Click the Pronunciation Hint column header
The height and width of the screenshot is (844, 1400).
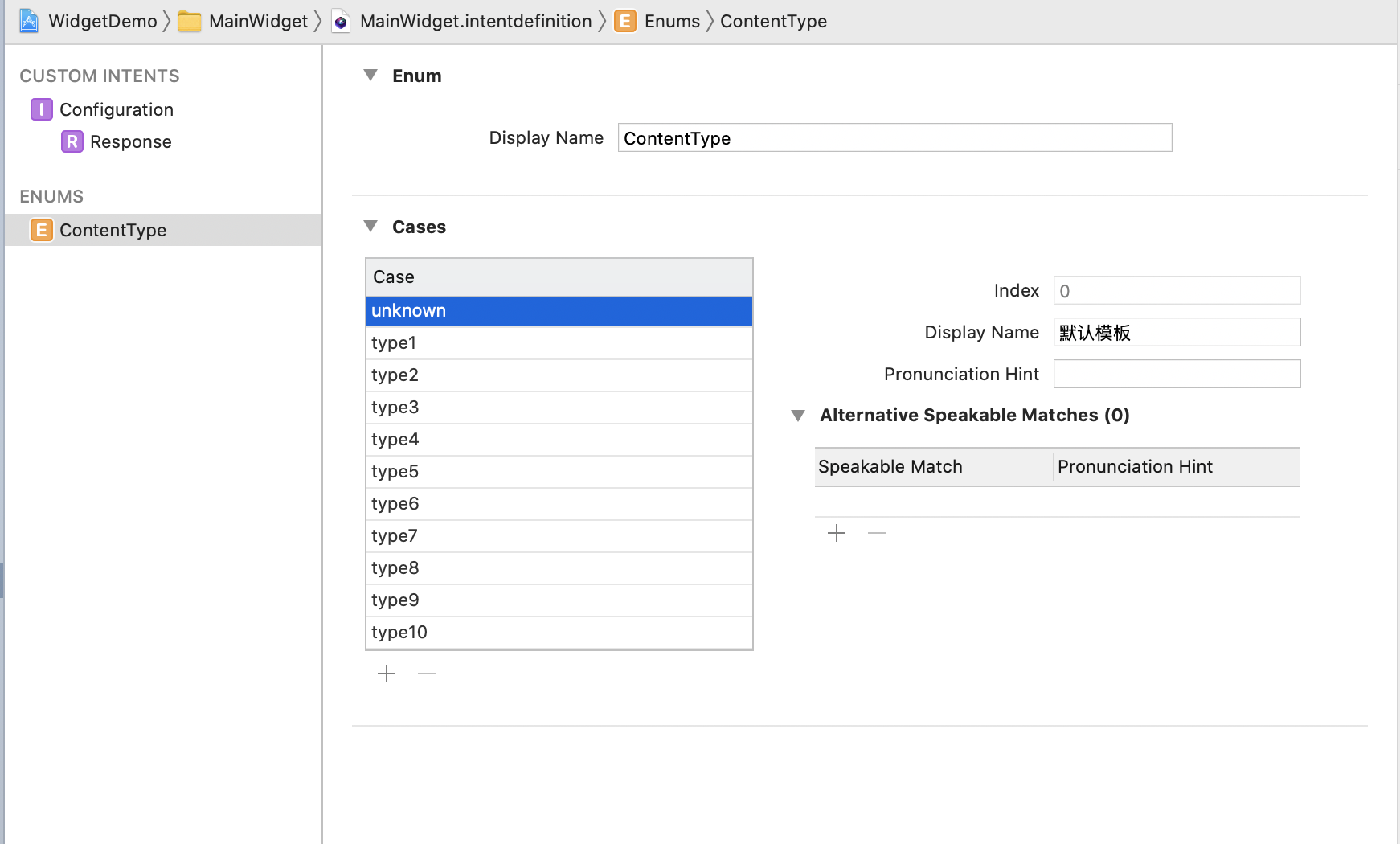(x=1177, y=467)
